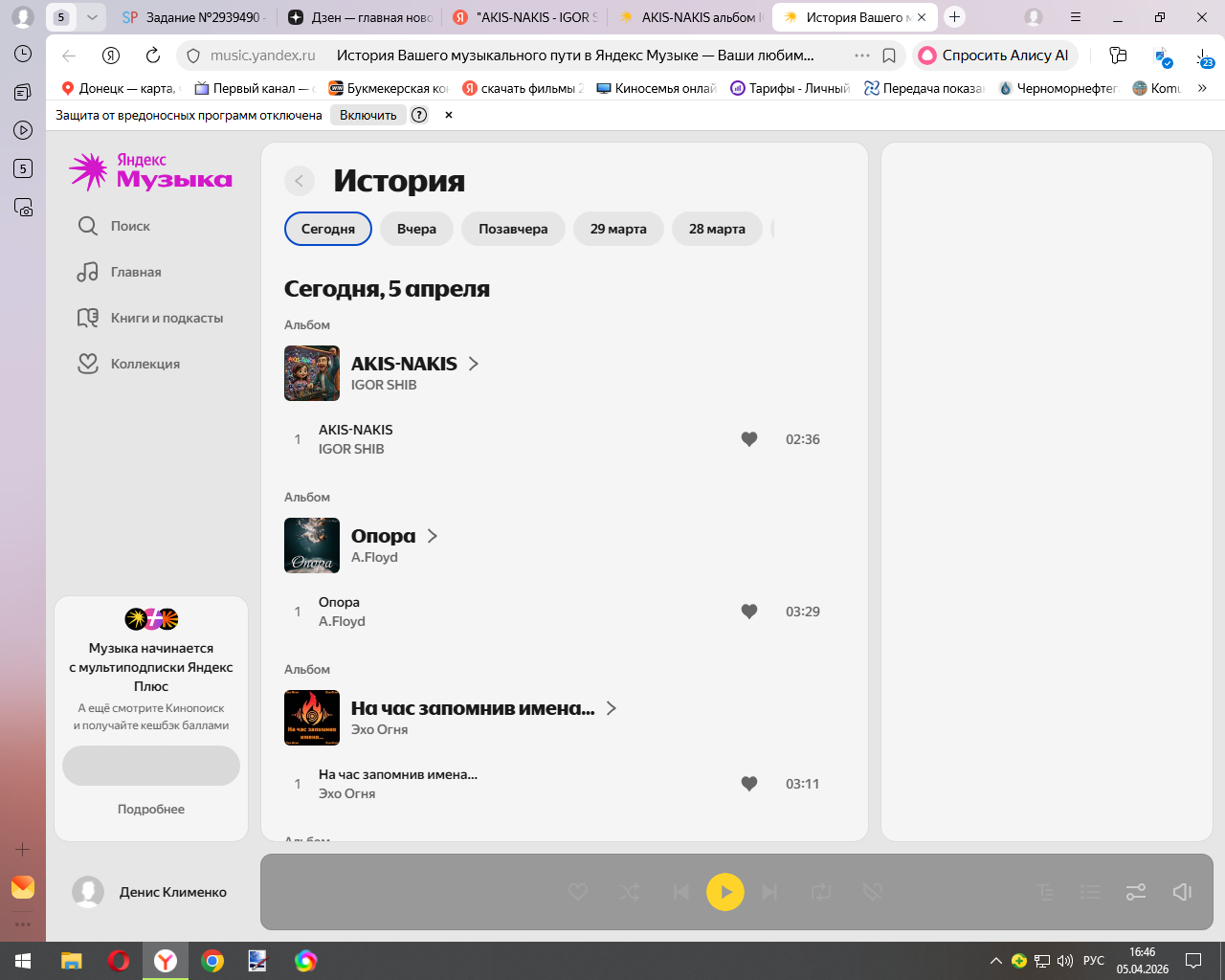Open the play queue list
This screenshot has height=980, width=1225.
1090,892
